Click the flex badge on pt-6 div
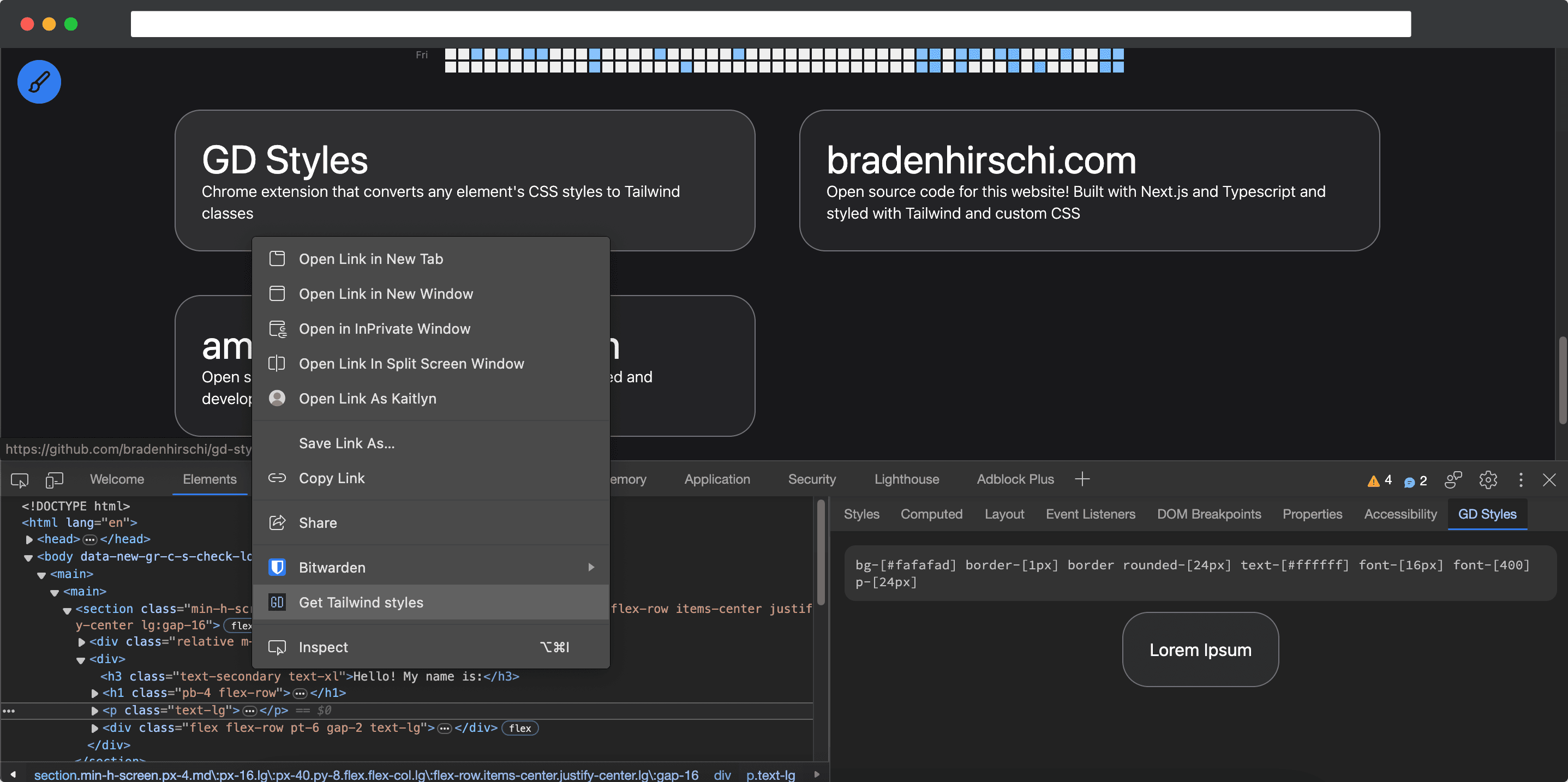 (x=520, y=728)
